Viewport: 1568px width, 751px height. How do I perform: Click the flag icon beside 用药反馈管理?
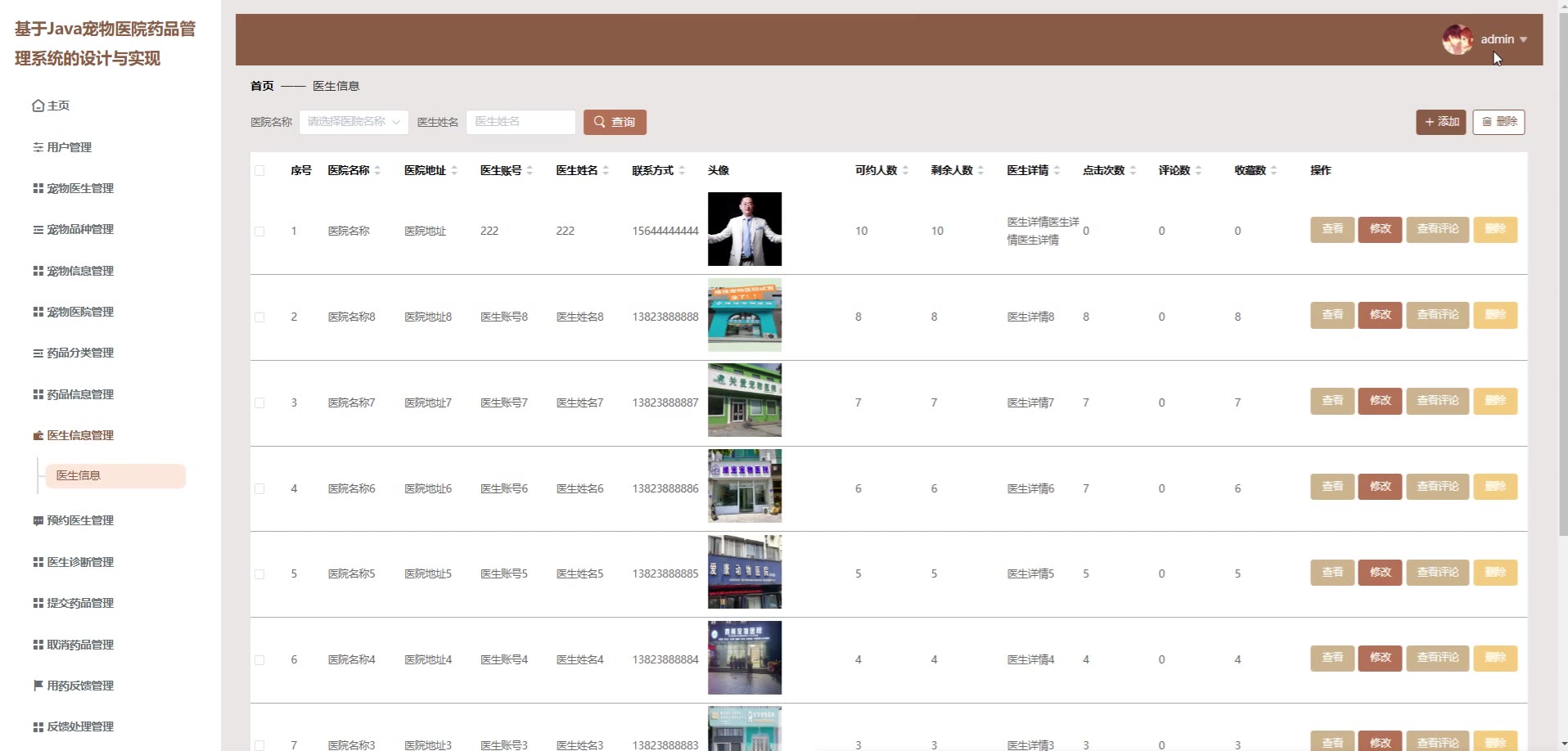point(38,686)
